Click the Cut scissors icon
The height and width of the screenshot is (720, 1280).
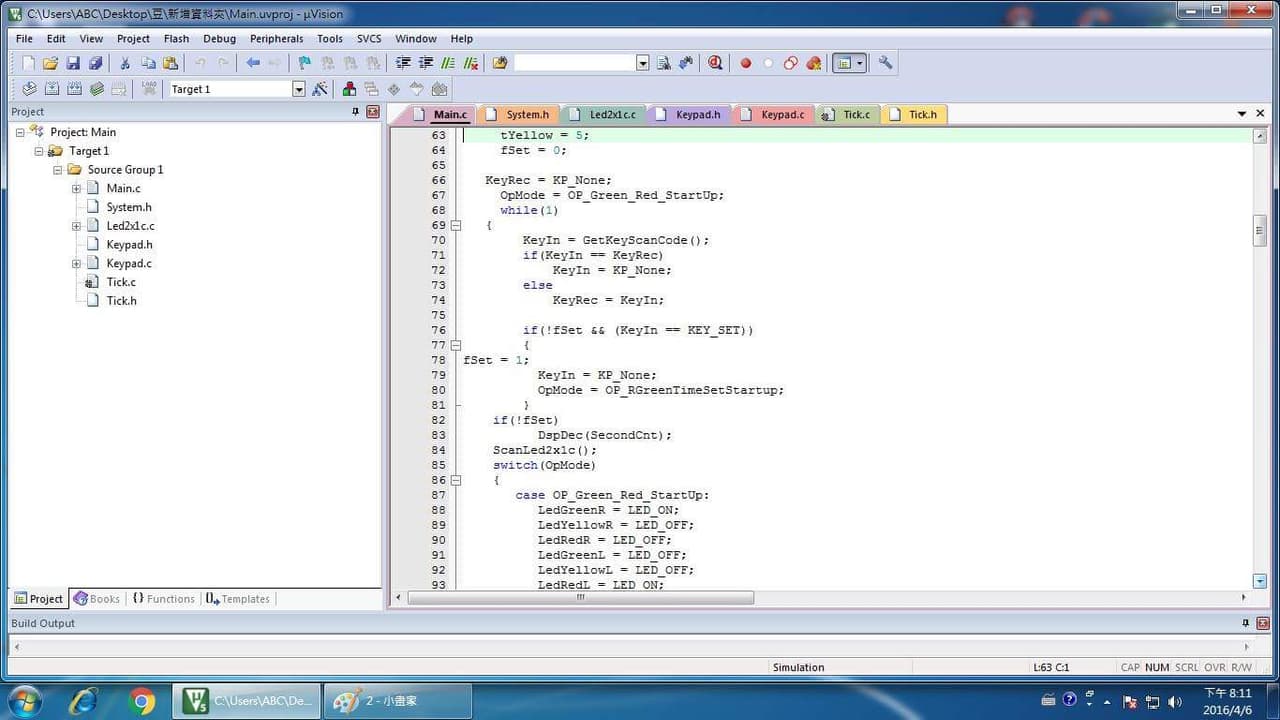125,63
